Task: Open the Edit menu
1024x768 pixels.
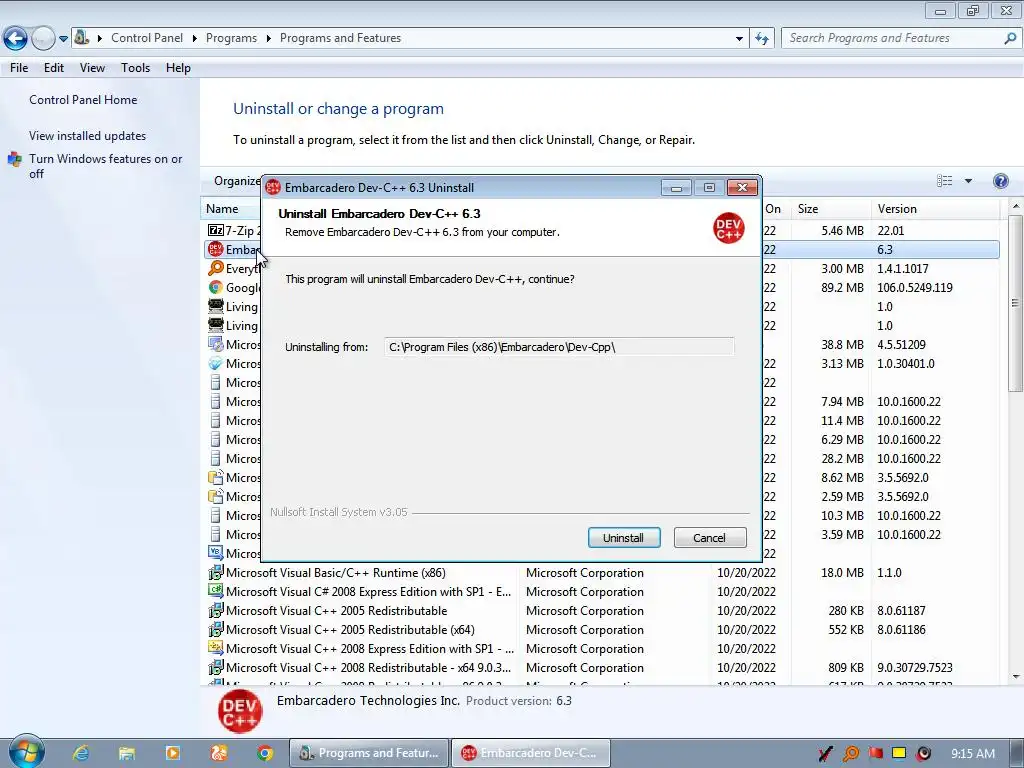Action: pos(54,68)
